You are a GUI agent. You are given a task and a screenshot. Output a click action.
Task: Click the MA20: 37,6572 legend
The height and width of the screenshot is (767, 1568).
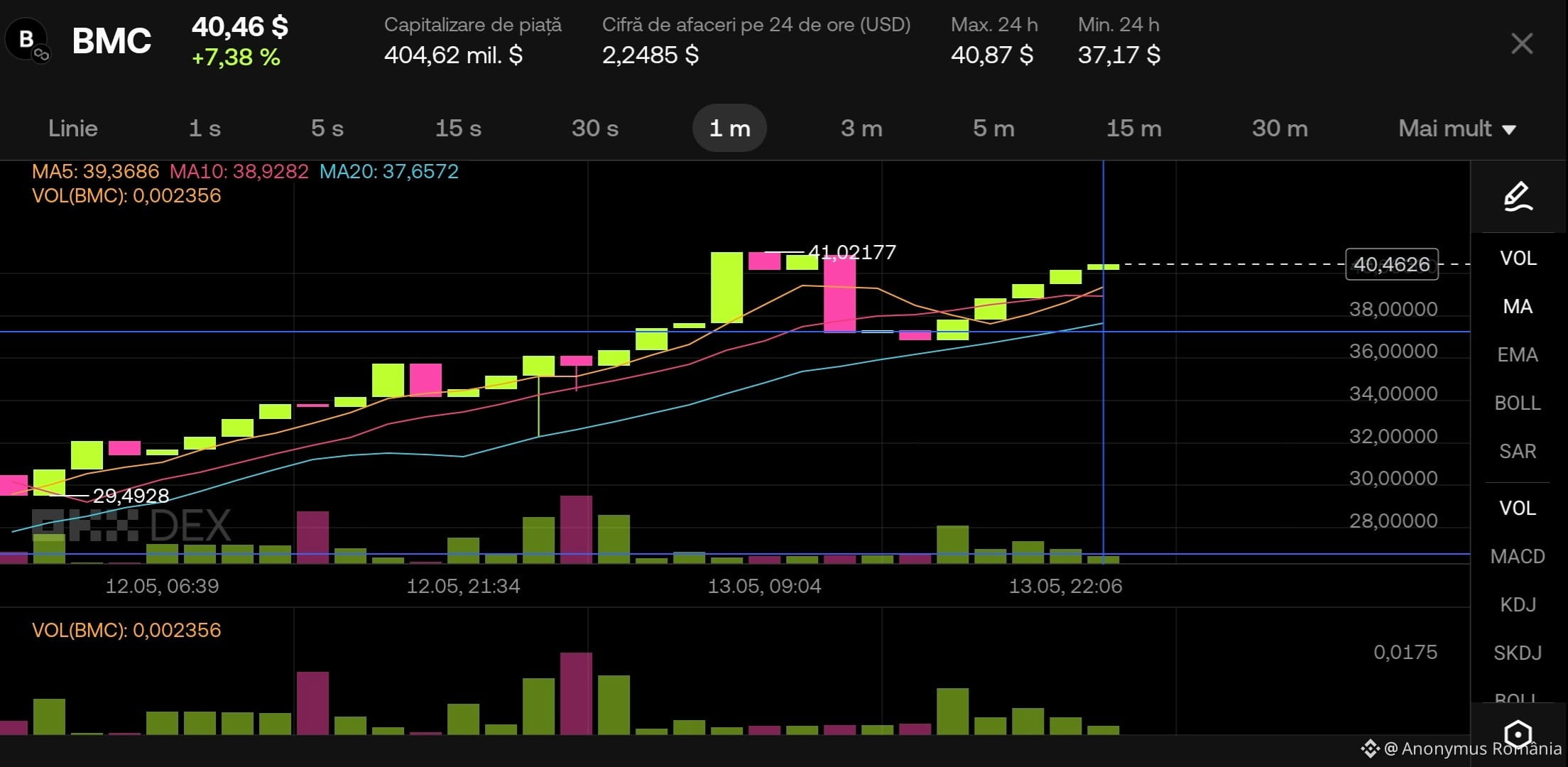(389, 172)
